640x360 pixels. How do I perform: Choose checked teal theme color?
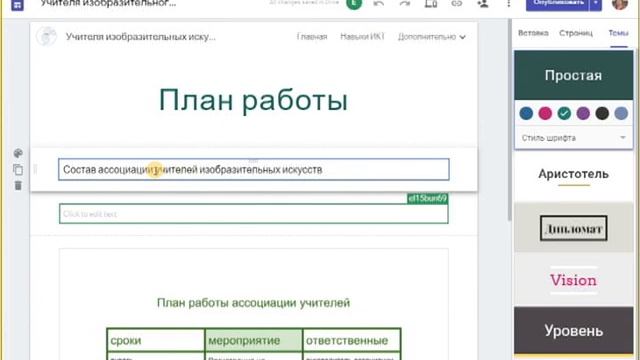(564, 113)
